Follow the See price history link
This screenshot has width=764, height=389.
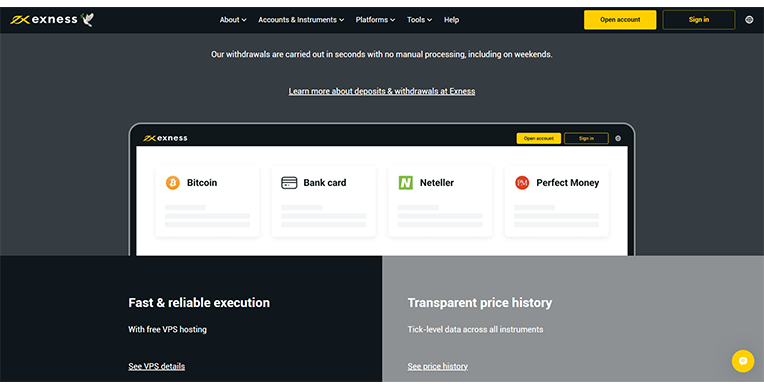pos(438,366)
